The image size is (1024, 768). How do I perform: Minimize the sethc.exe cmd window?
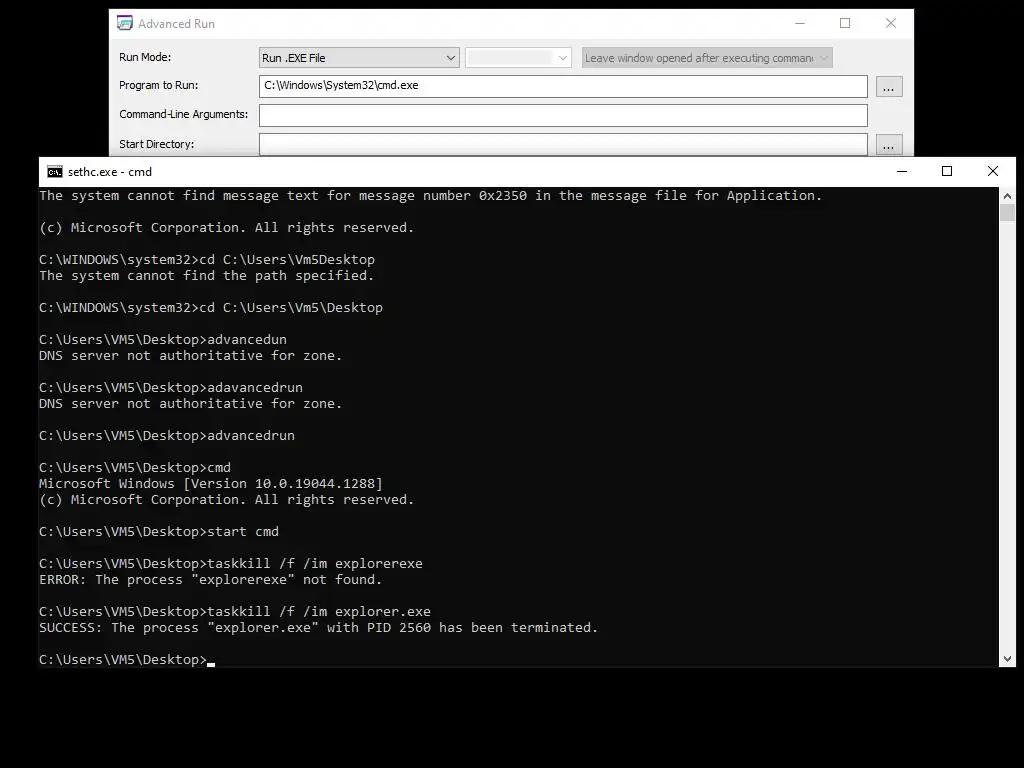click(902, 171)
